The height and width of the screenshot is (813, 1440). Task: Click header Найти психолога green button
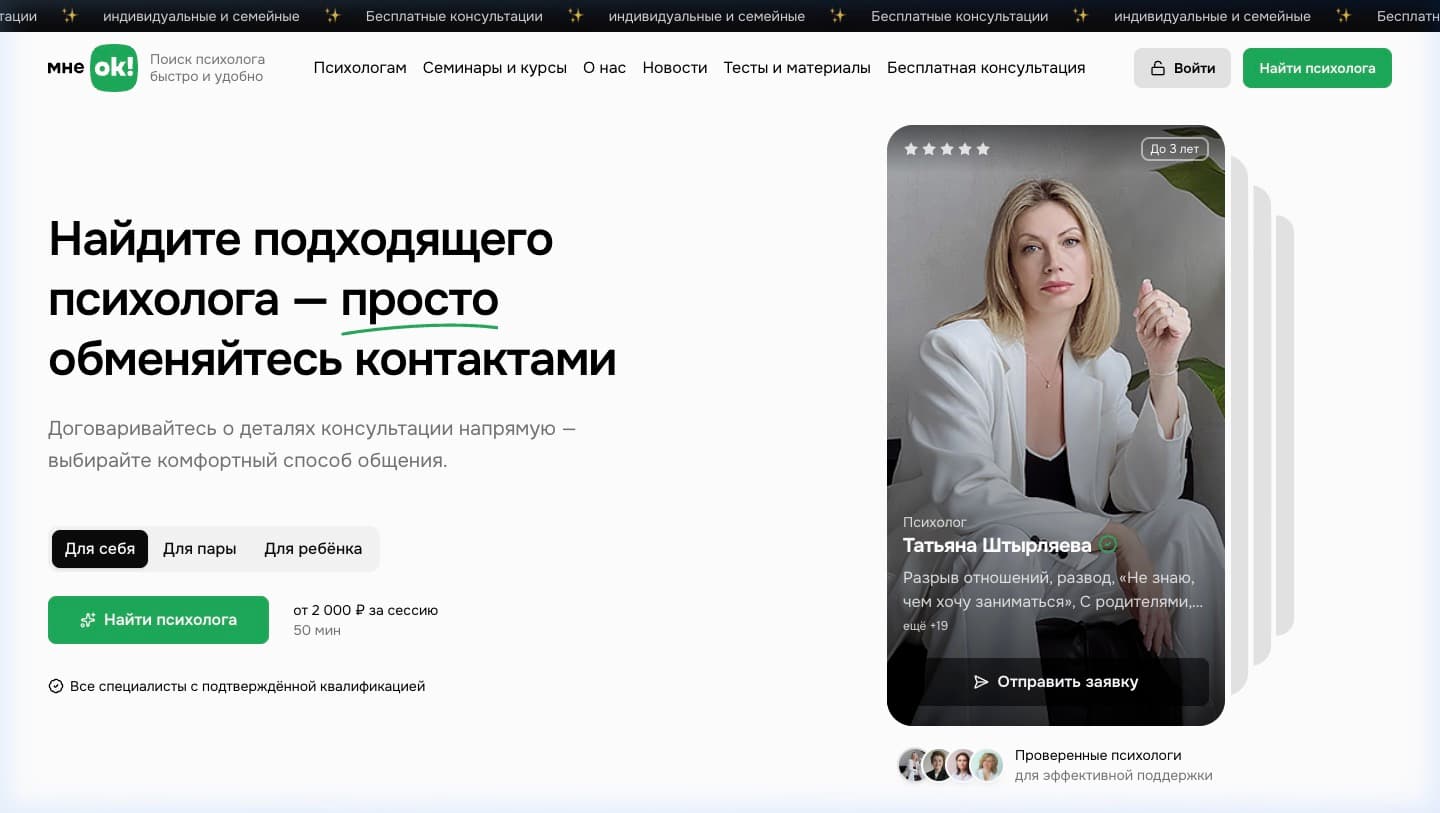pos(1317,68)
